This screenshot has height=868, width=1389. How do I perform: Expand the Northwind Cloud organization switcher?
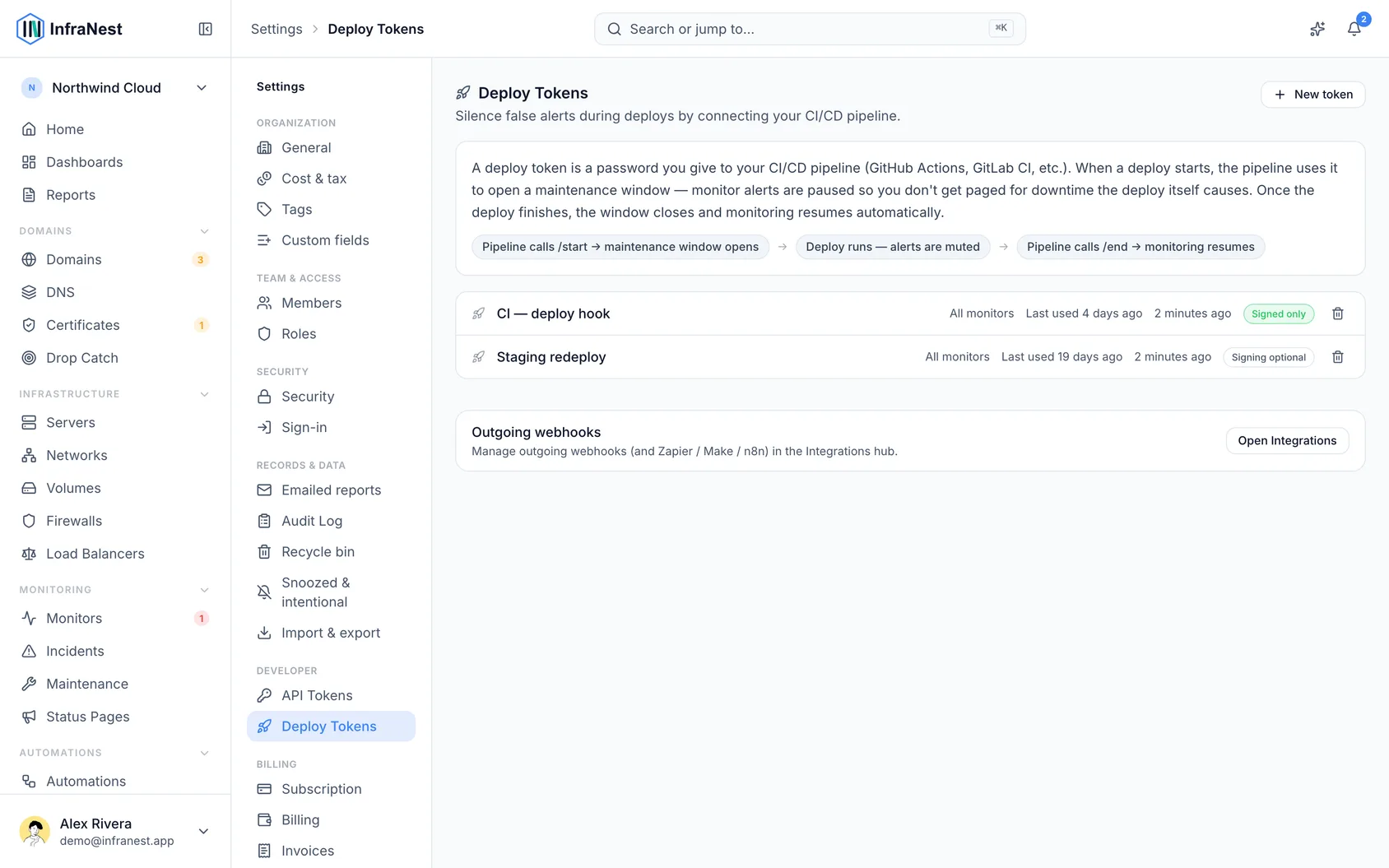click(x=115, y=88)
